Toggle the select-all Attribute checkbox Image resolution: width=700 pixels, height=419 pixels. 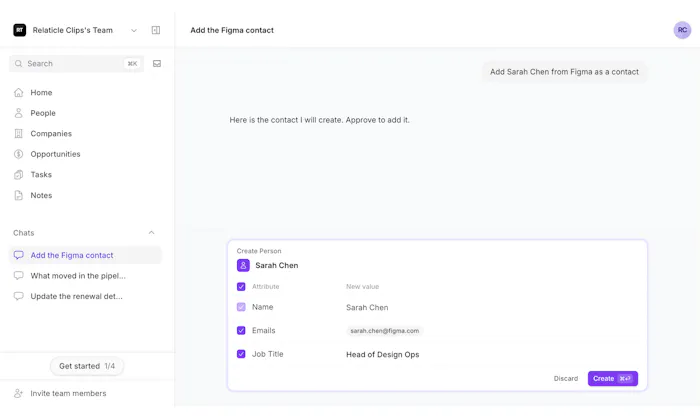point(241,286)
